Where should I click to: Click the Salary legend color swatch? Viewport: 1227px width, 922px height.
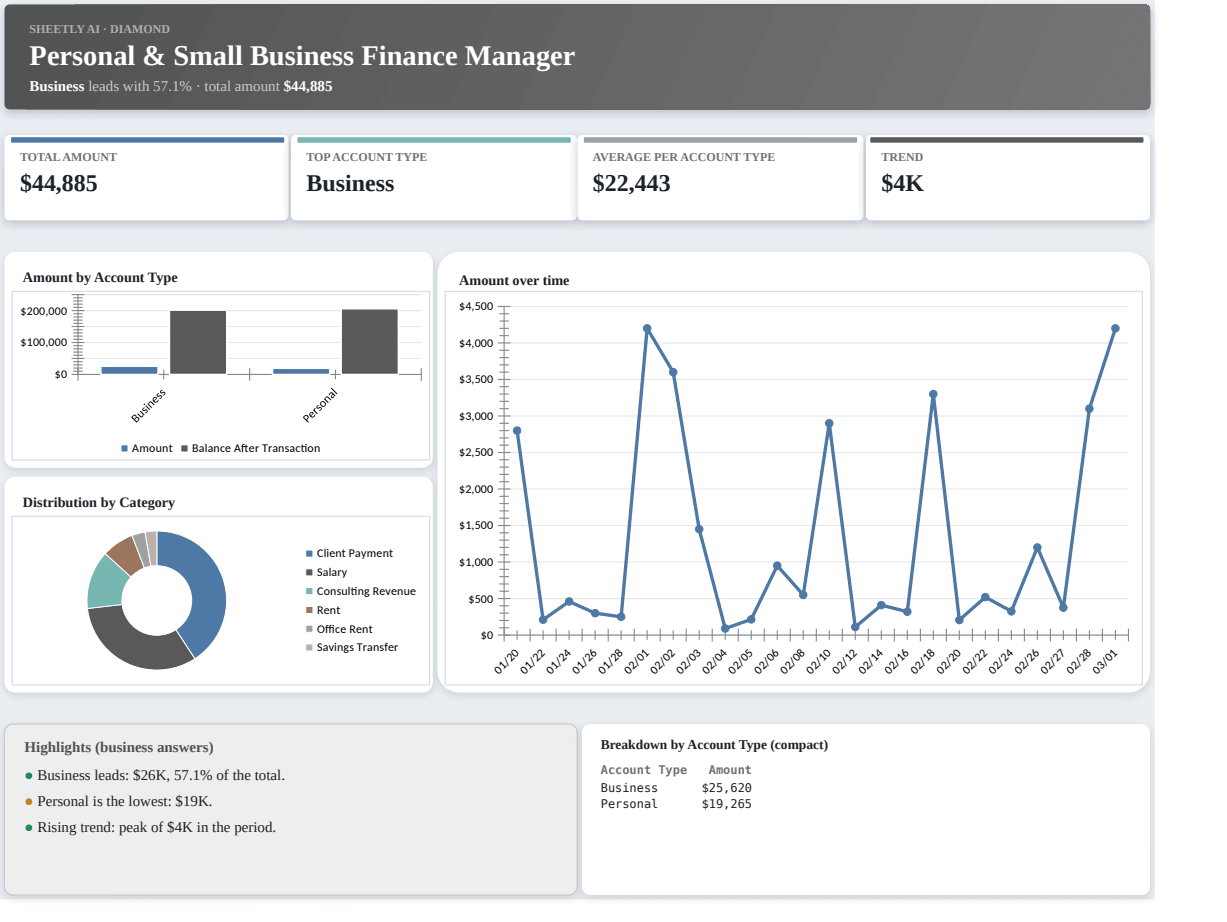click(309, 572)
